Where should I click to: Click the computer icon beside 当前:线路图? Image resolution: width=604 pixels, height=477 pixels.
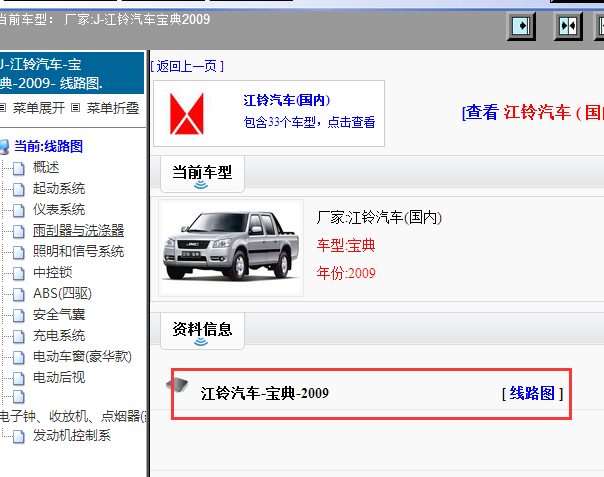pyautogui.click(x=4, y=147)
